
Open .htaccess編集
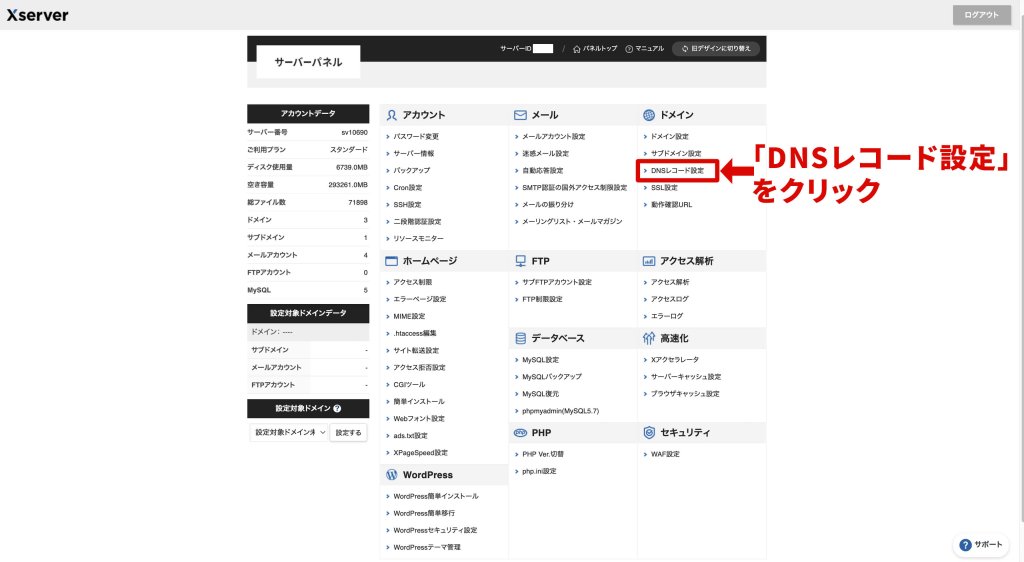tap(415, 333)
